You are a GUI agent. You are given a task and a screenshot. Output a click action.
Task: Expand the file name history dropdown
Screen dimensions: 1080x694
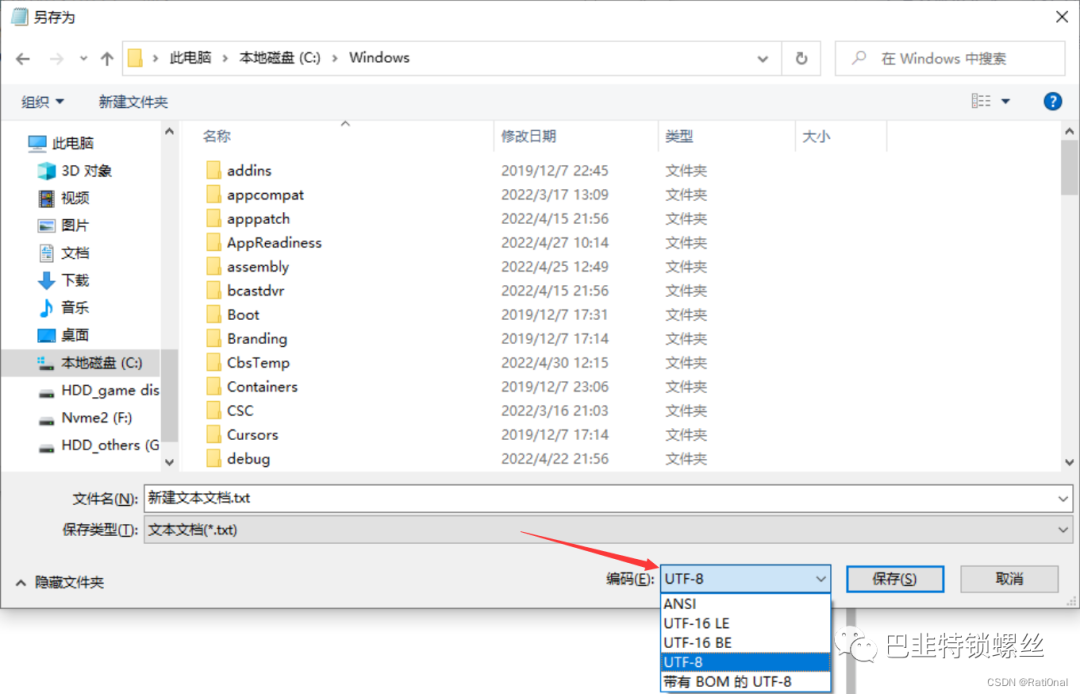1063,498
